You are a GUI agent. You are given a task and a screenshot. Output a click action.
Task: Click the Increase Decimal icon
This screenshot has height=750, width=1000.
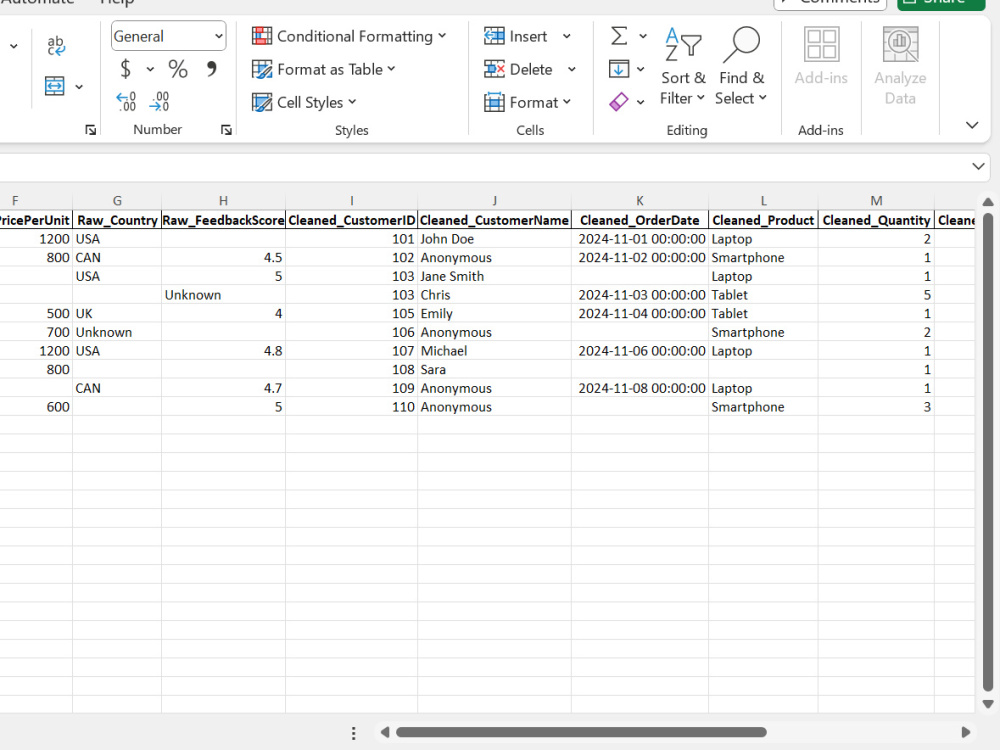pos(126,101)
